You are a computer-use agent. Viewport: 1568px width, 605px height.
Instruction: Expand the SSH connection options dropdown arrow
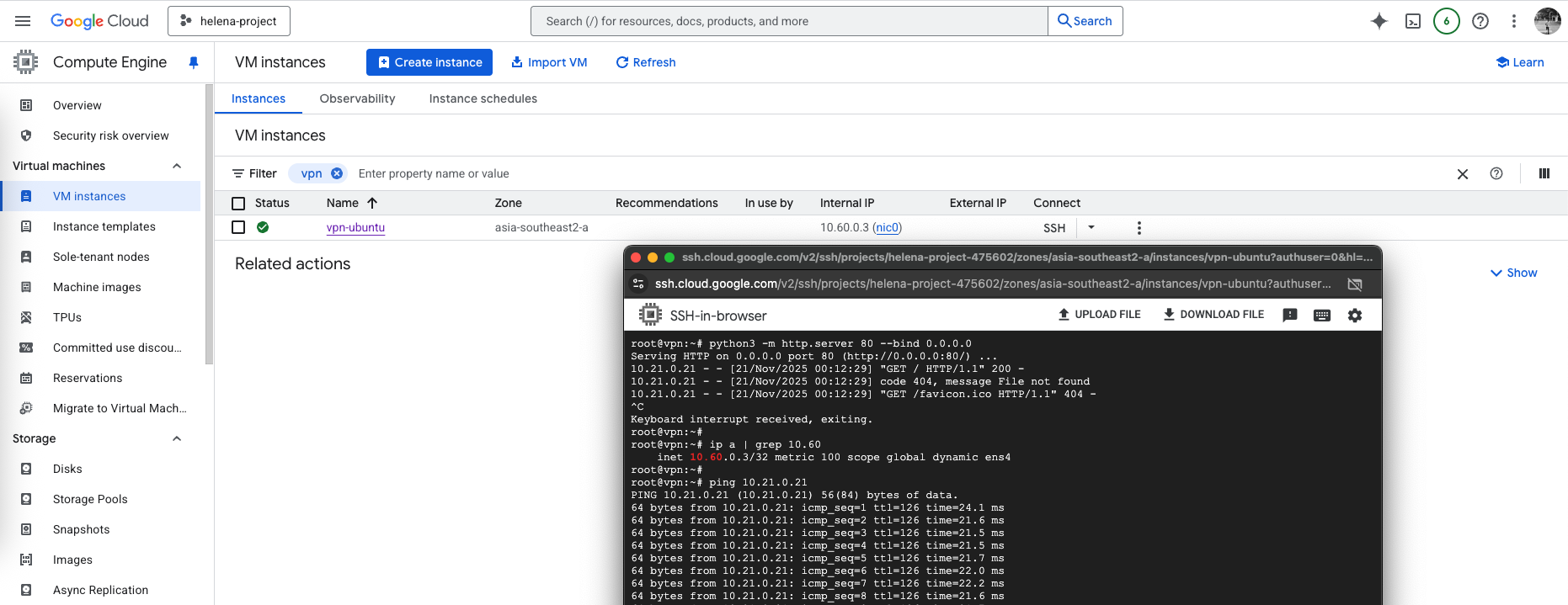click(x=1091, y=227)
